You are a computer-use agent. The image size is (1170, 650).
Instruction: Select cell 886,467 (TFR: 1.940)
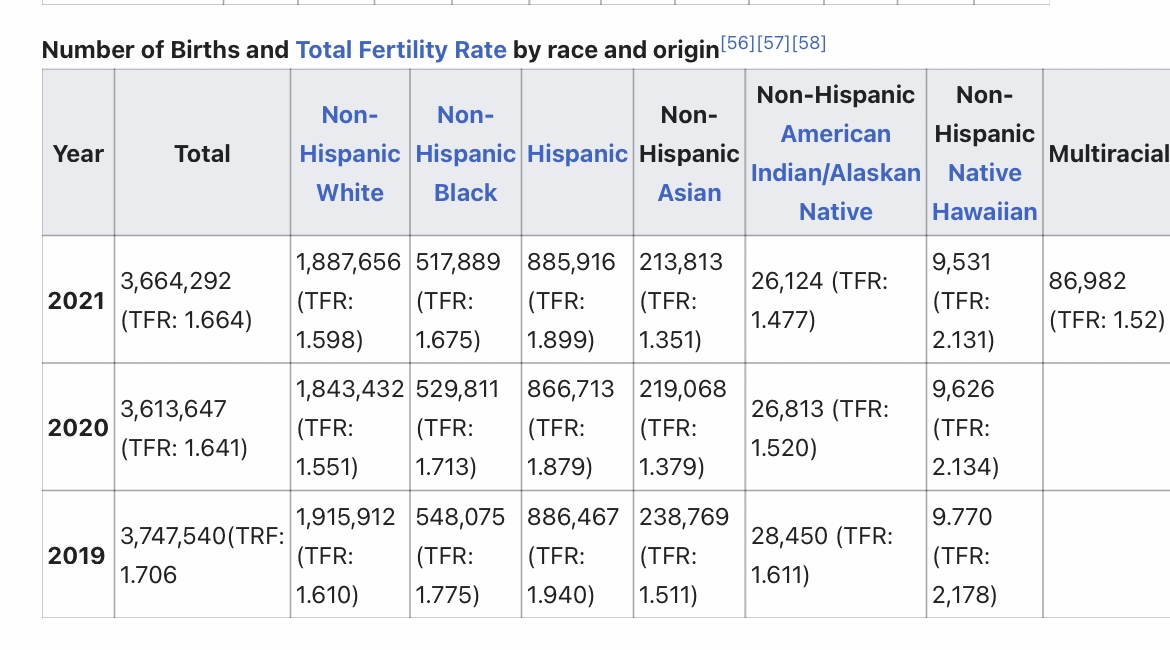click(x=578, y=555)
